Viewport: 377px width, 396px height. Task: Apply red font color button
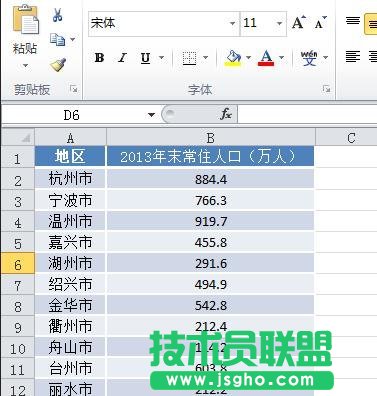tap(266, 58)
